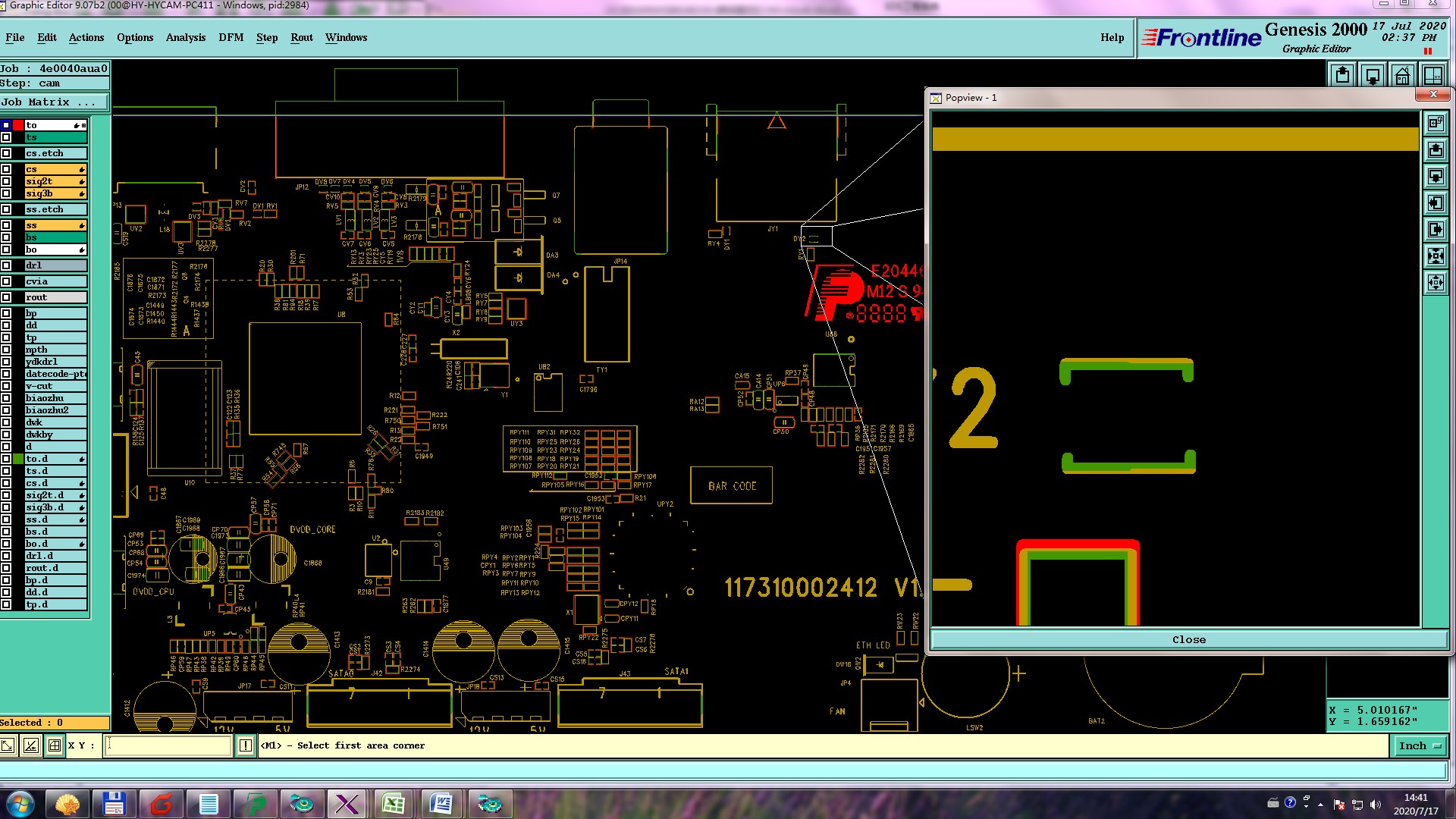
Task: Click pan right icon in Popview panel
Action: coord(1436,230)
